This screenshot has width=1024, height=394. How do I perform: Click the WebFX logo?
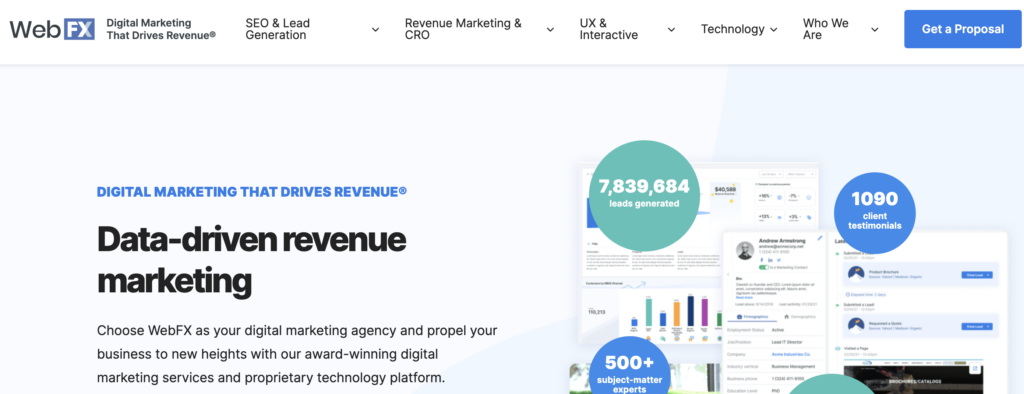click(x=52, y=29)
